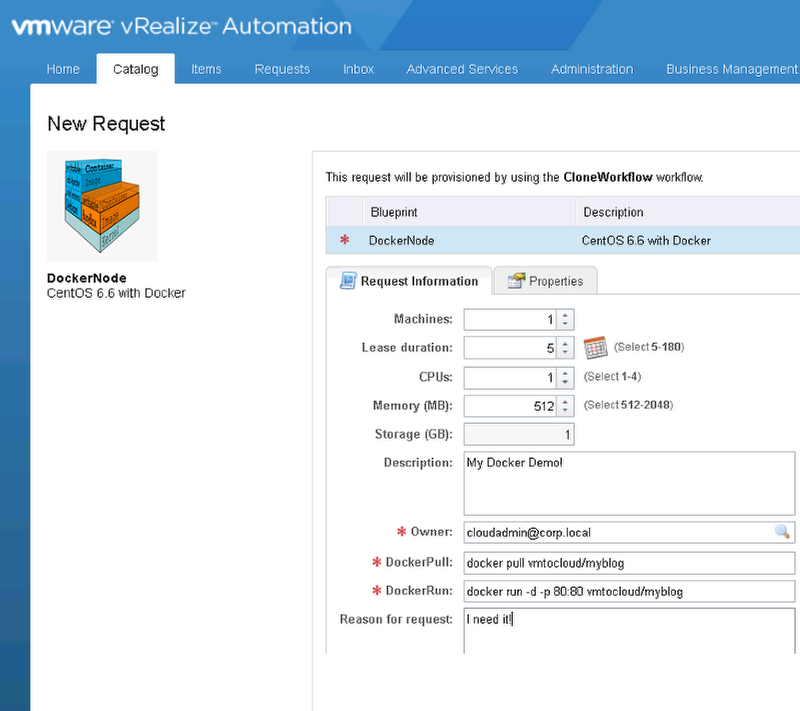Open the Advanced Services tab
Image resolution: width=800 pixels, height=711 pixels.
[462, 69]
